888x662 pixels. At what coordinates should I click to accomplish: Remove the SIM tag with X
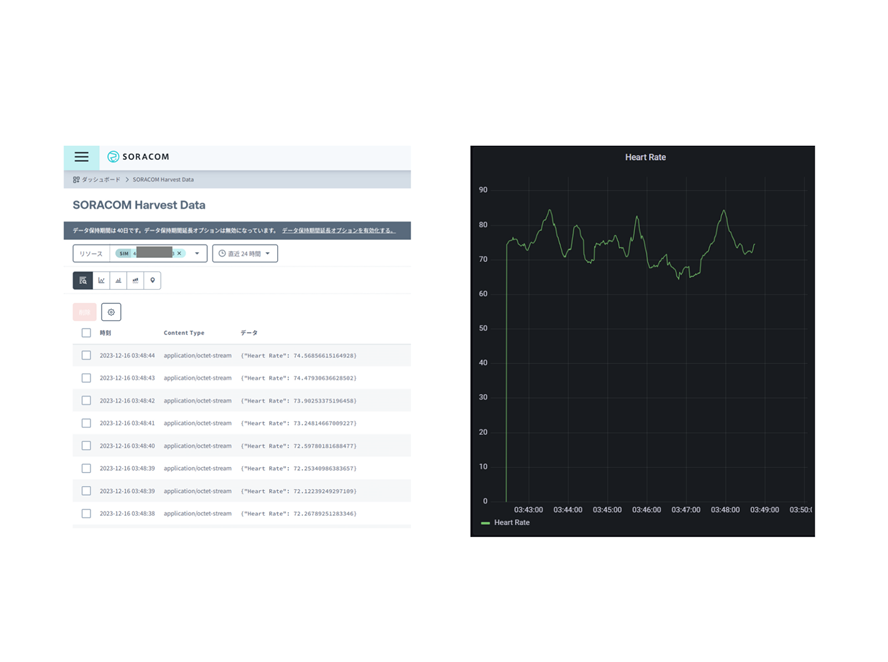180,254
